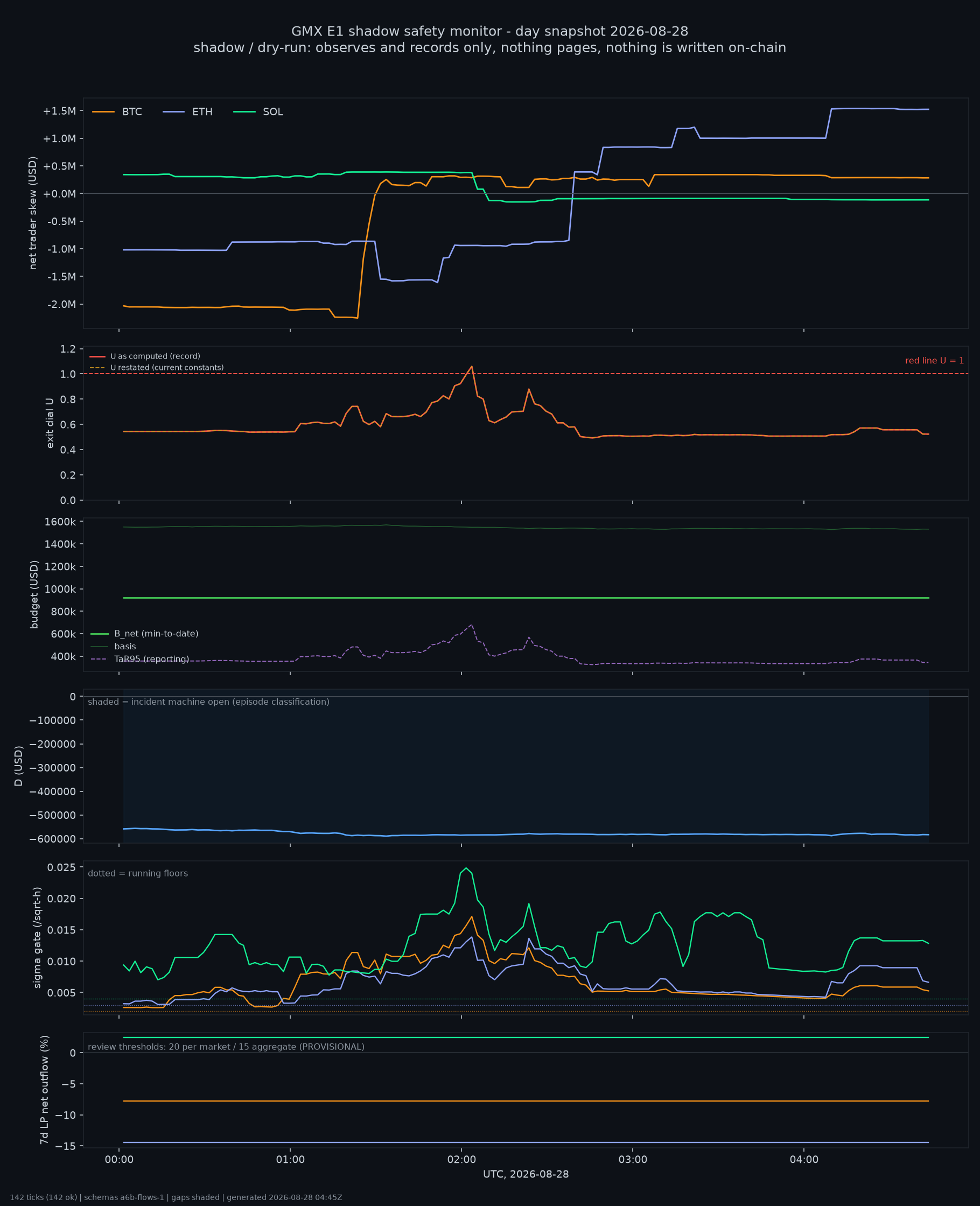The image size is (980, 1206).
Task: Click the "net trader skew (USD)" axis label
Action: (33, 213)
